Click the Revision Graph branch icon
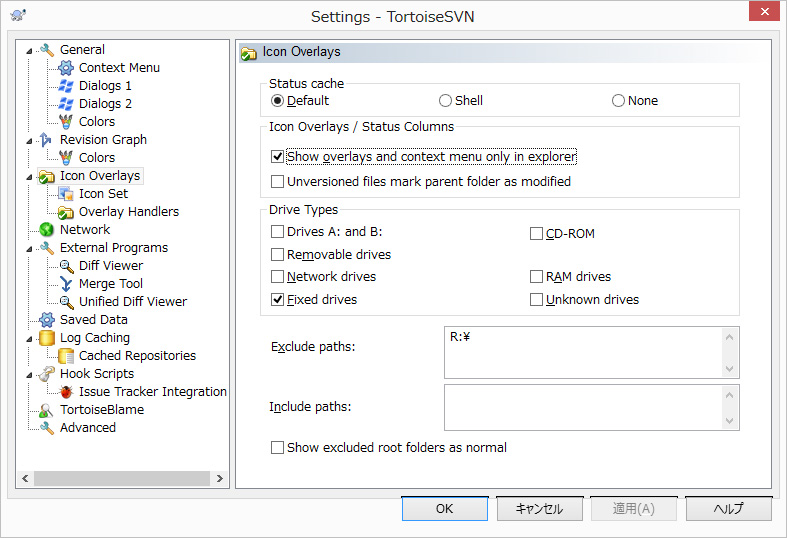 (46, 140)
